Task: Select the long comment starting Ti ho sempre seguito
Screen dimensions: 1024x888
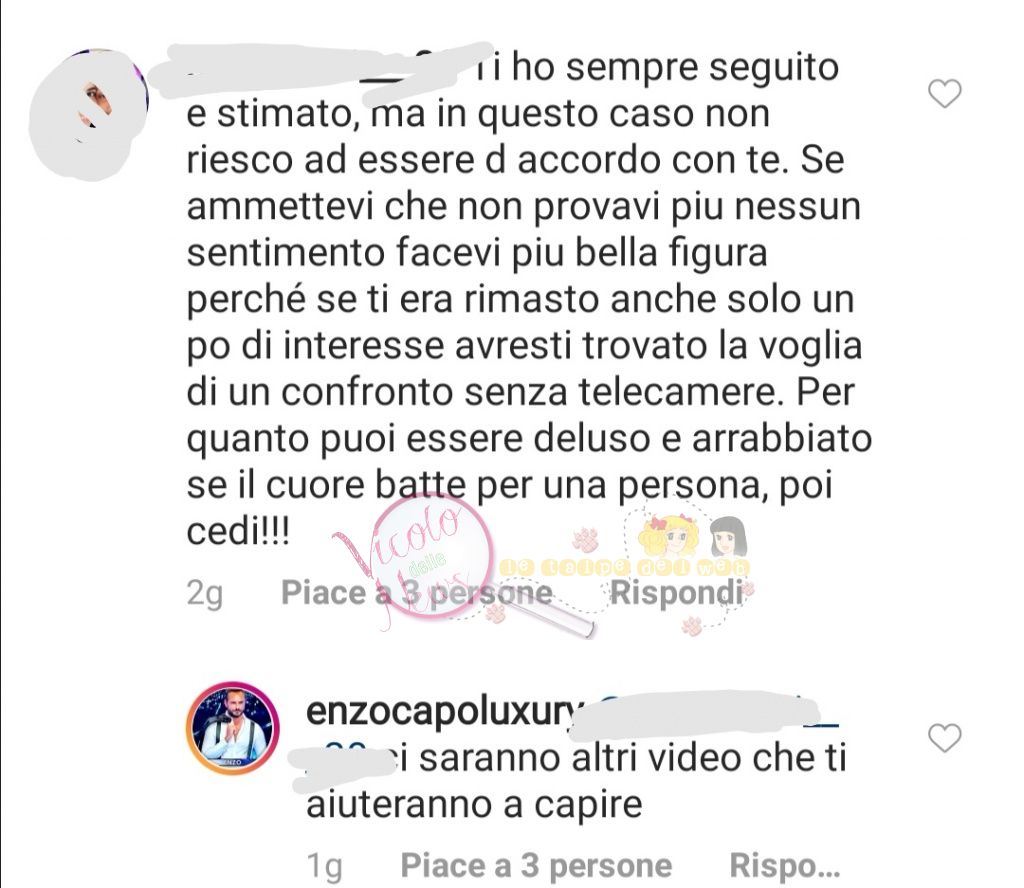Action: [x=529, y=299]
